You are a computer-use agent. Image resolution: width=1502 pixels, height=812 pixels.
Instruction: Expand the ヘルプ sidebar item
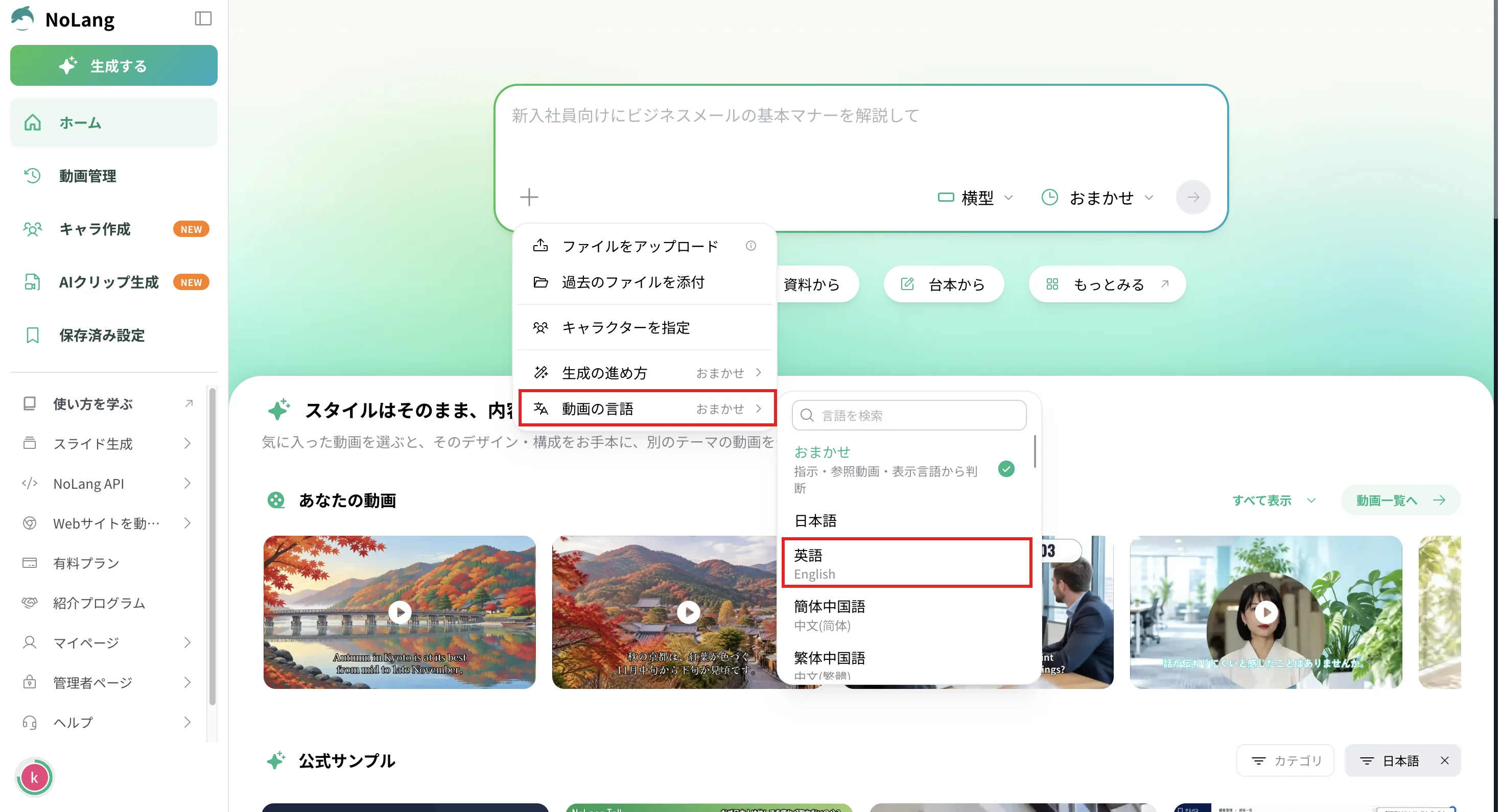tap(188, 723)
